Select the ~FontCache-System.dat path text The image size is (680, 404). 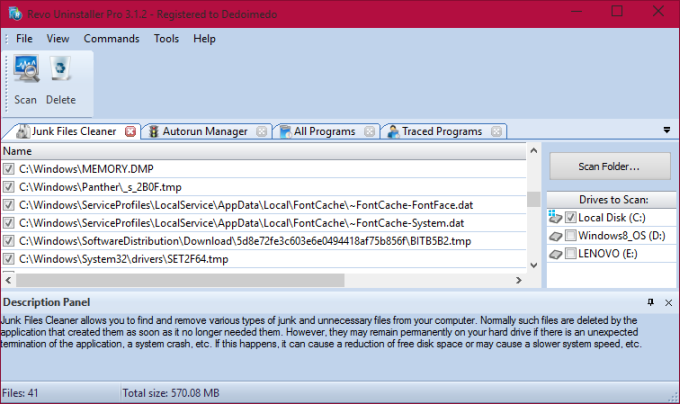point(242,223)
